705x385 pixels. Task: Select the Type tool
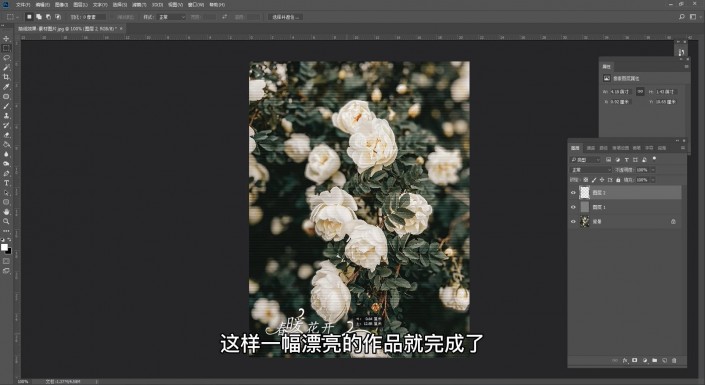tap(6, 183)
